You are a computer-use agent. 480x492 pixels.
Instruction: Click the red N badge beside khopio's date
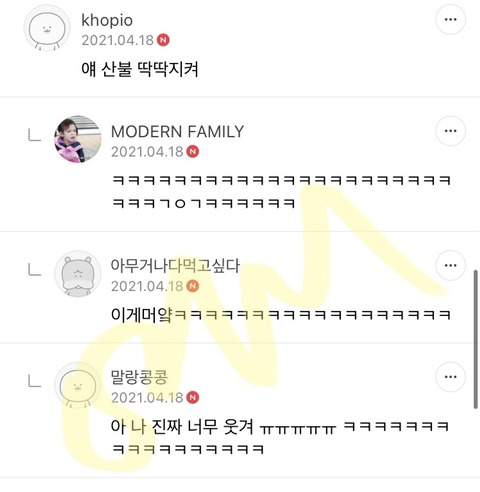pyautogui.click(x=163, y=40)
